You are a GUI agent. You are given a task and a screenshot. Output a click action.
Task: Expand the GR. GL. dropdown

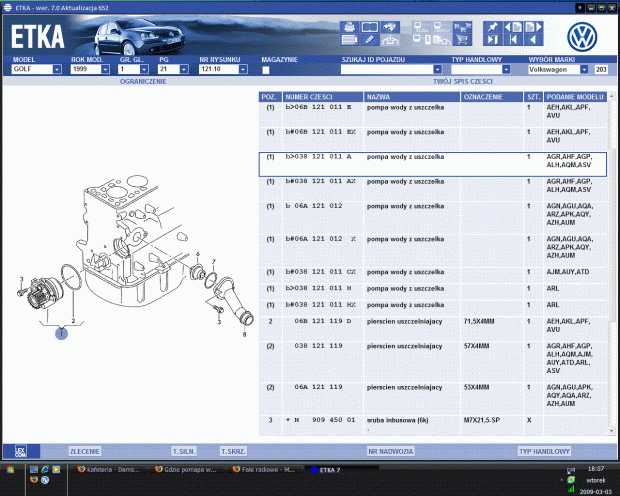(x=144, y=69)
